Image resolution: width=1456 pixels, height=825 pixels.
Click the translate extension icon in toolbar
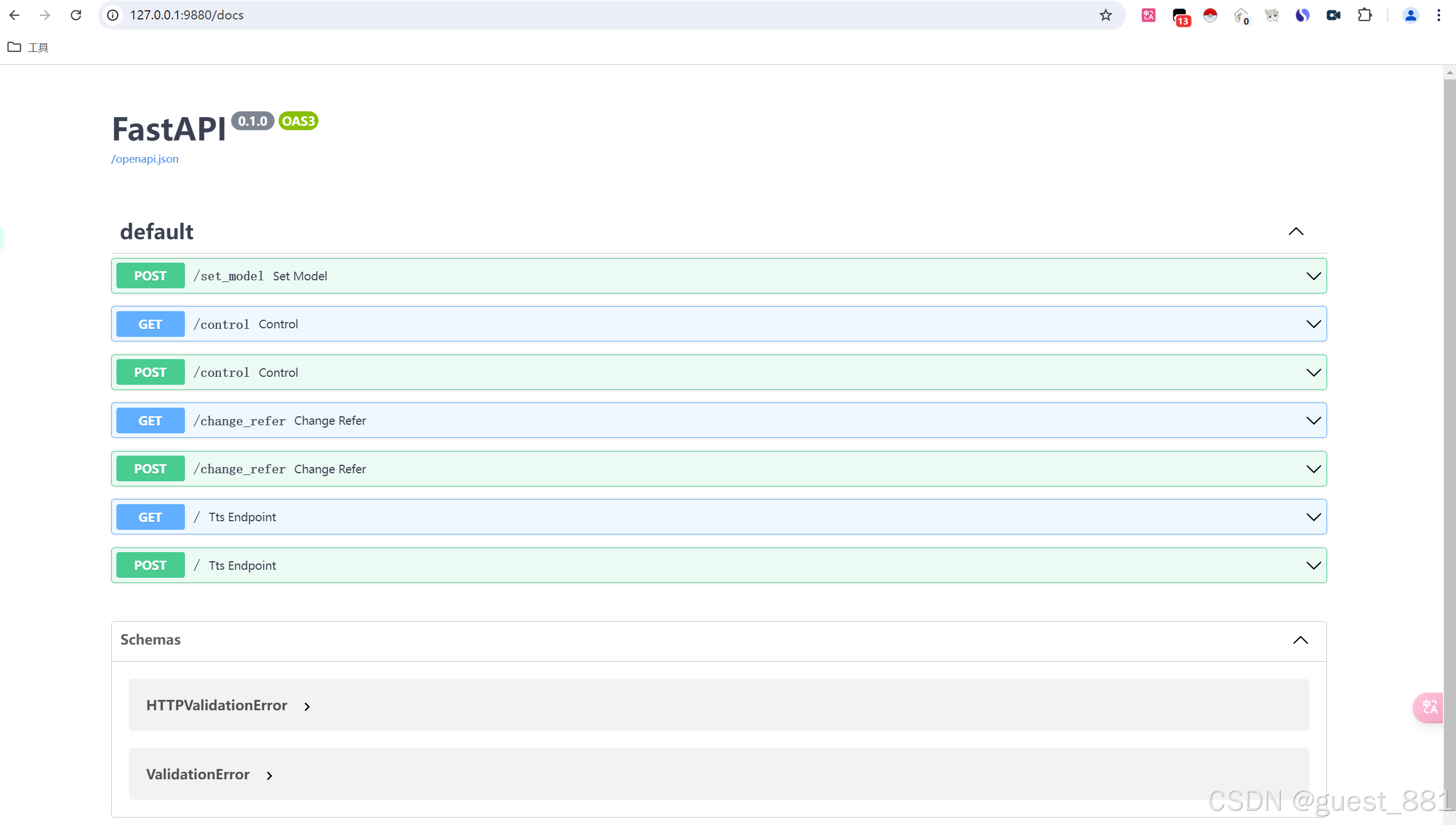[x=1148, y=15]
